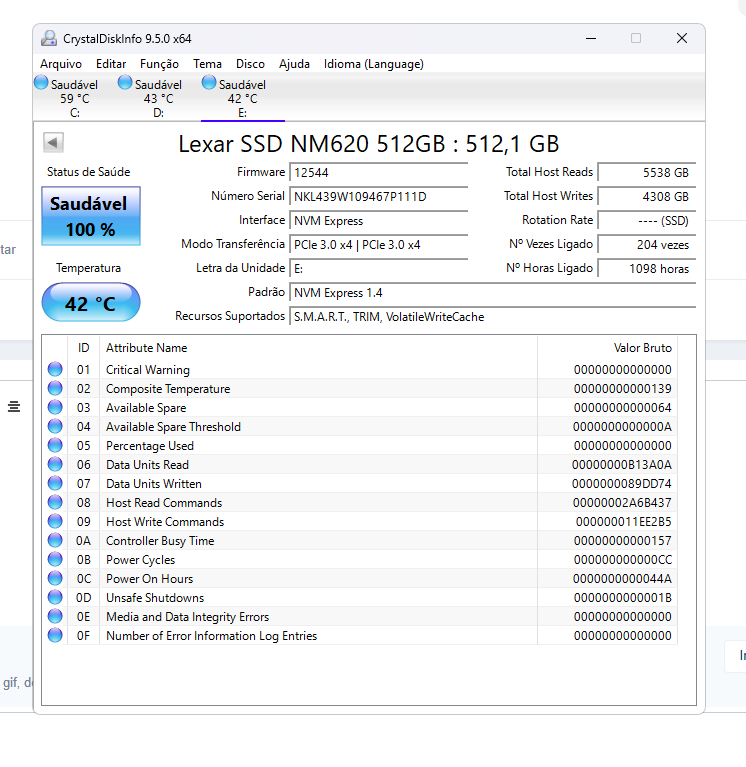Click Nº Vezes Ligado value 204 vezes
Screen dimensions: 746x767
point(647,245)
